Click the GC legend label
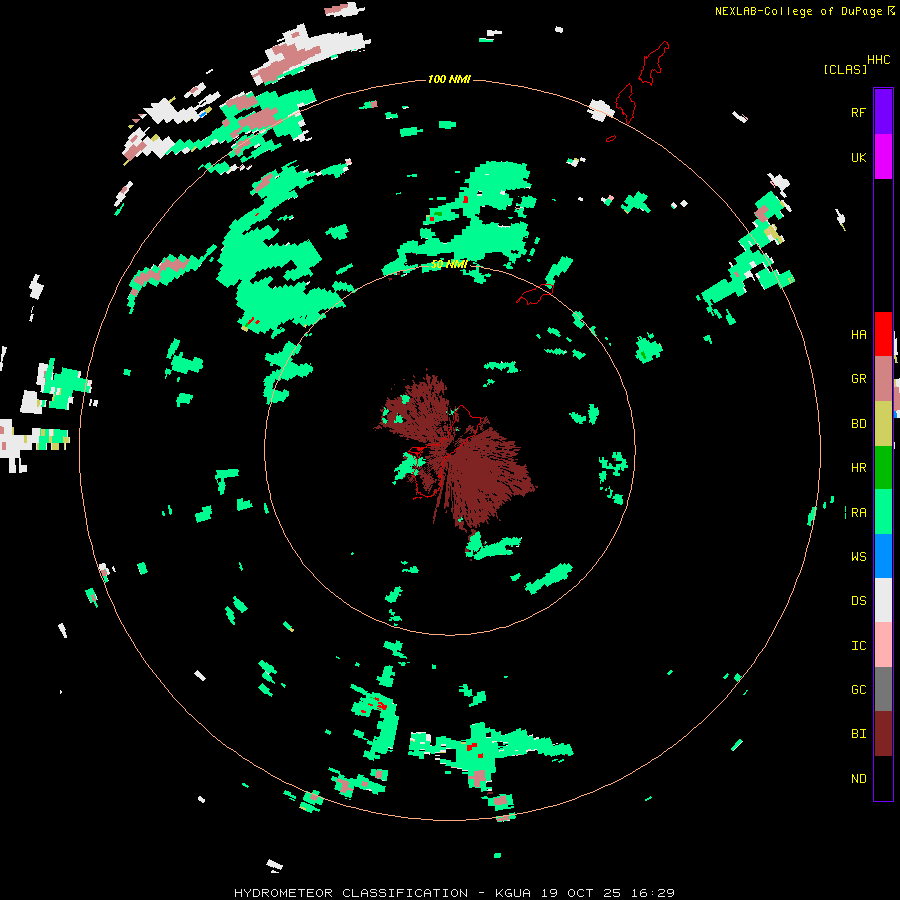Screen dimensions: 900x900 pos(858,689)
